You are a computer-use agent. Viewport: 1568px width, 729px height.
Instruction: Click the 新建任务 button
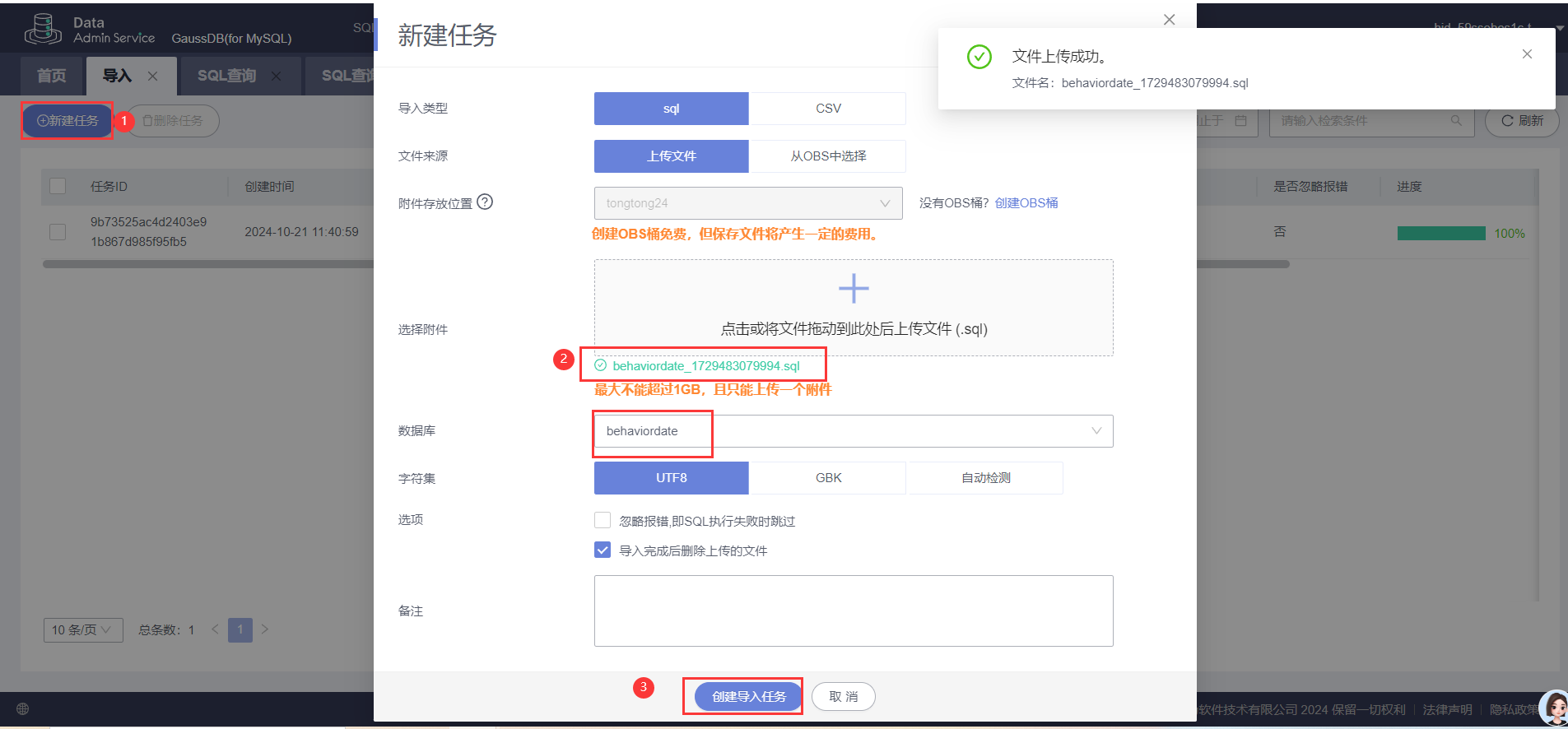pos(67,121)
